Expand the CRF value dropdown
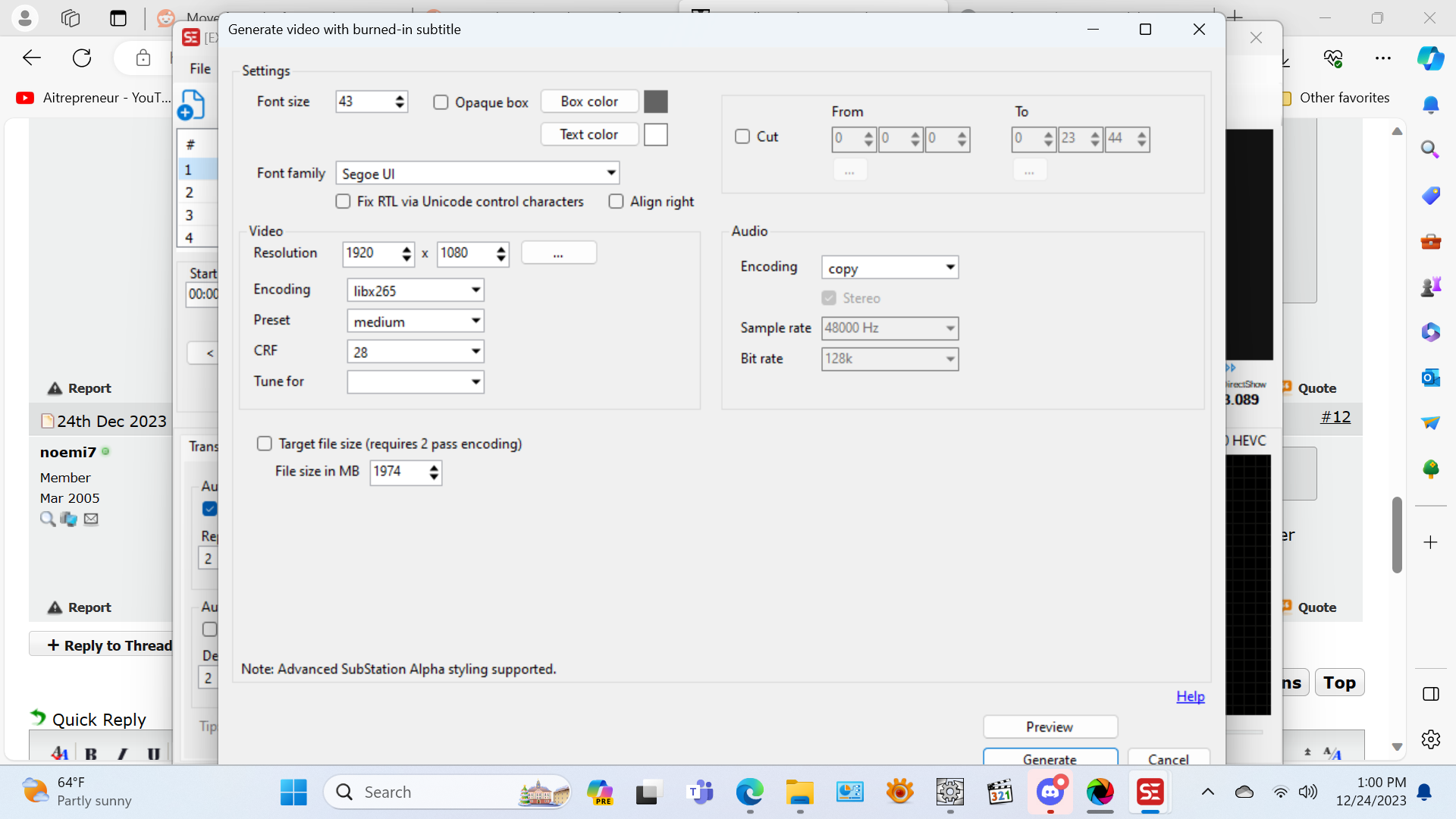This screenshot has height=819, width=1456. click(475, 351)
